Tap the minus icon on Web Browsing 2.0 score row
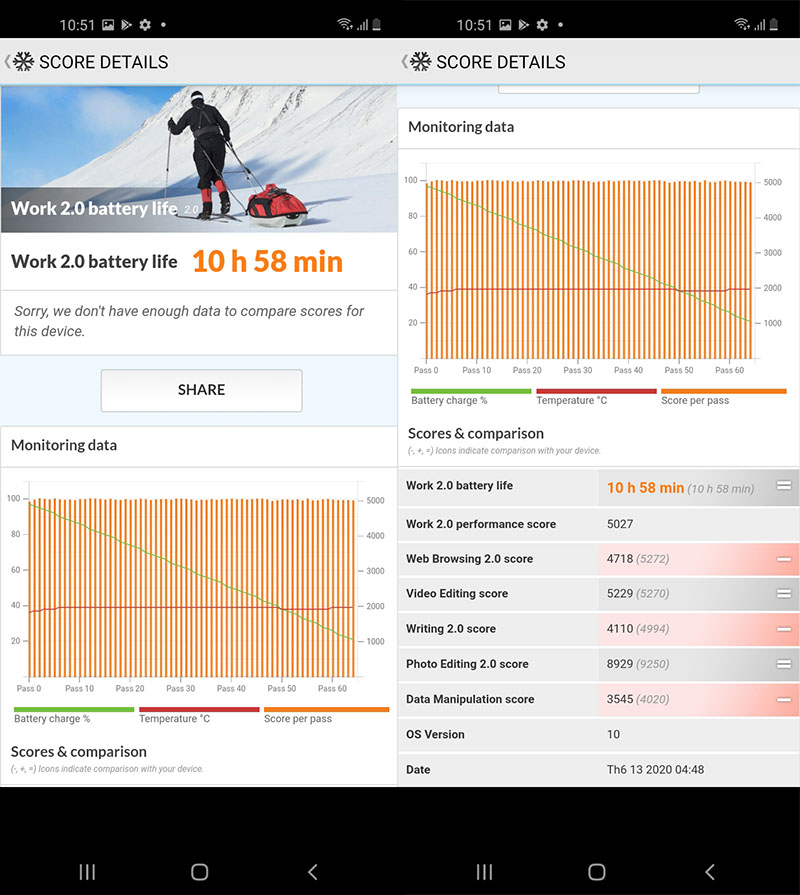This screenshot has height=895, width=800. click(784, 559)
